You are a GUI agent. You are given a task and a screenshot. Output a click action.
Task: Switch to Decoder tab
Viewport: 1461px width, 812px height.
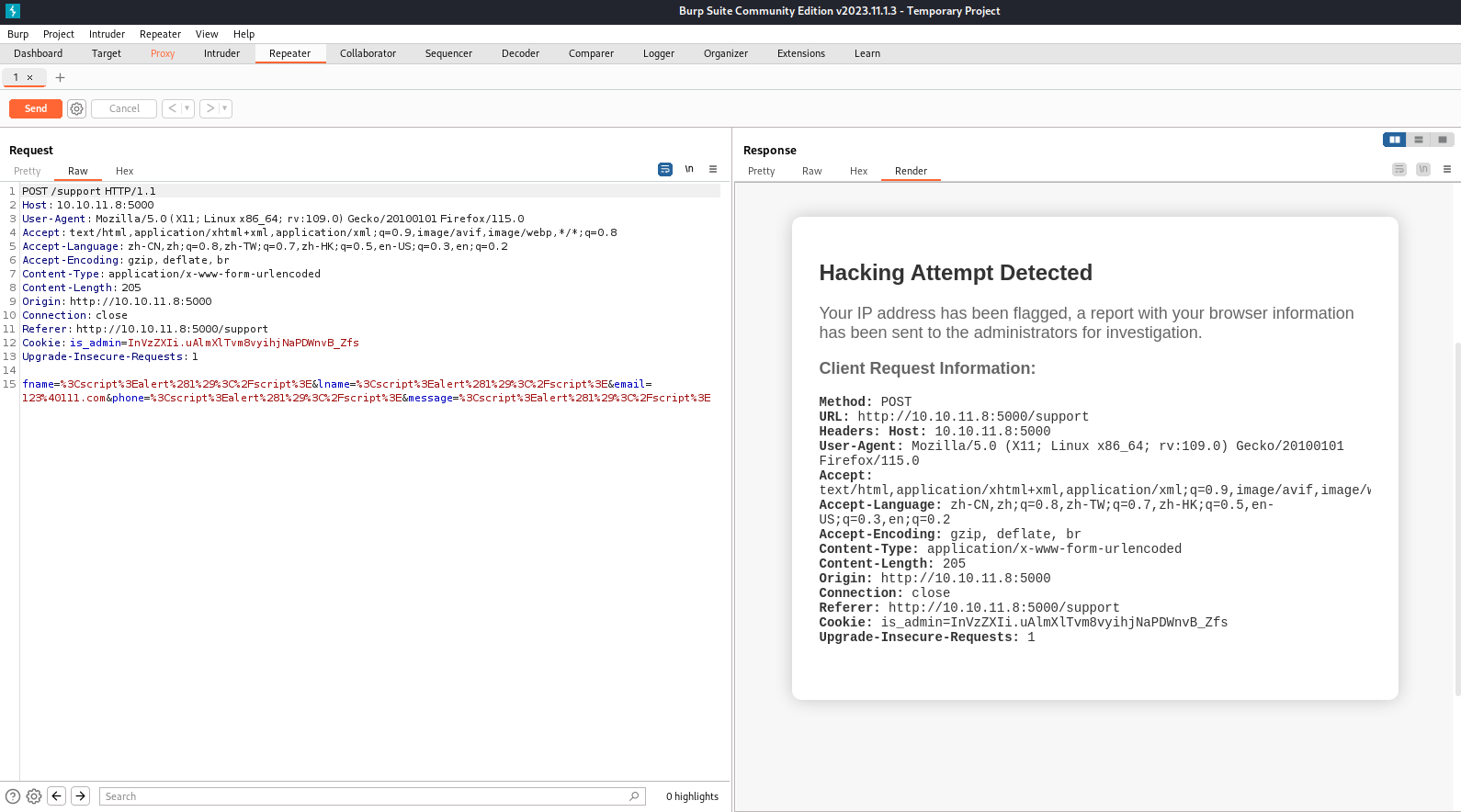point(520,53)
